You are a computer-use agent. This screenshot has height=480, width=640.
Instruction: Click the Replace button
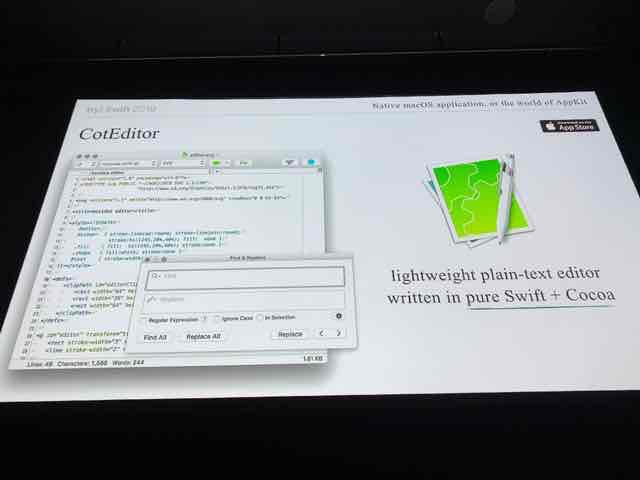pos(290,334)
